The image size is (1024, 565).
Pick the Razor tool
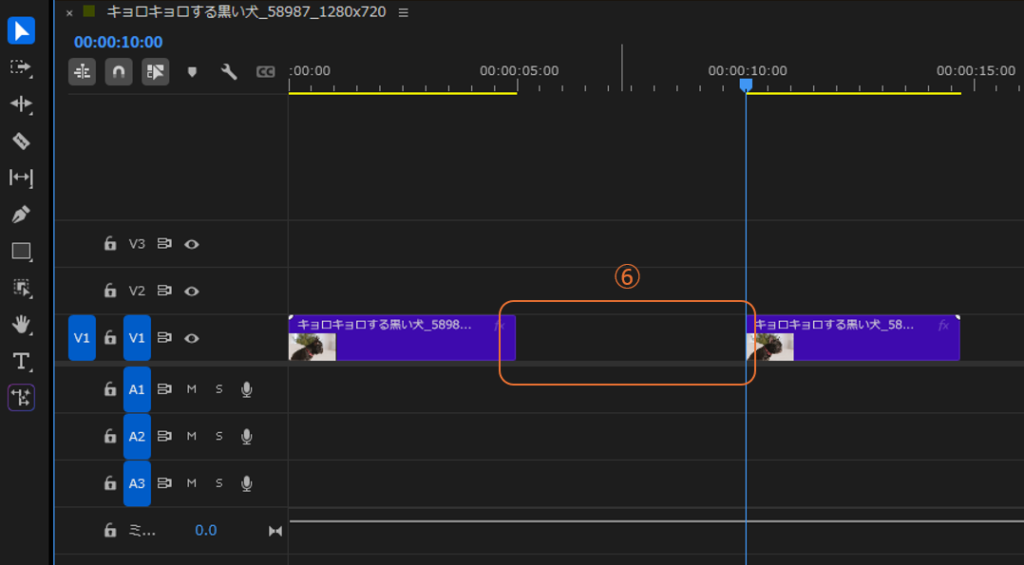click(x=21, y=141)
